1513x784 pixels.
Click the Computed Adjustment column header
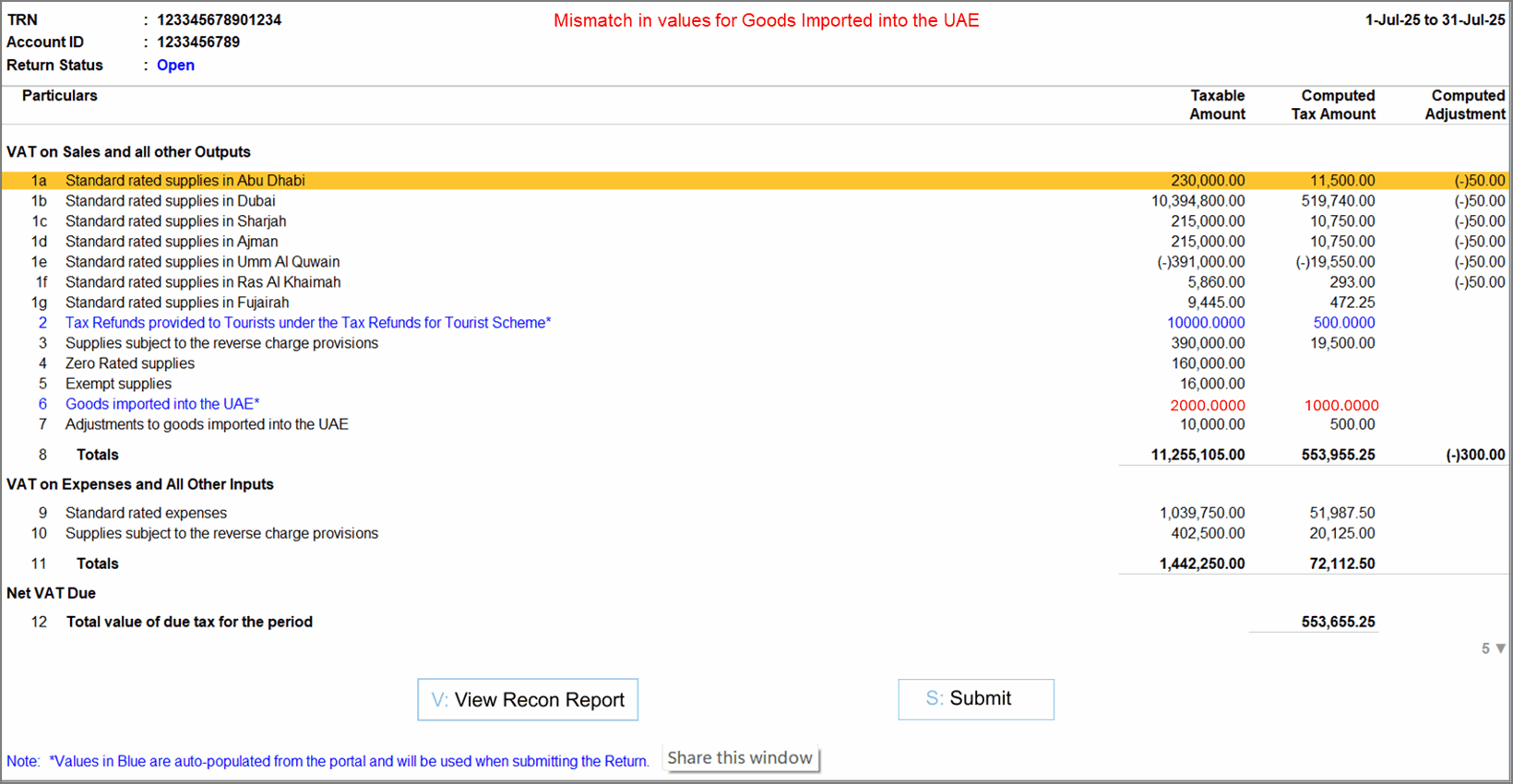click(1464, 105)
